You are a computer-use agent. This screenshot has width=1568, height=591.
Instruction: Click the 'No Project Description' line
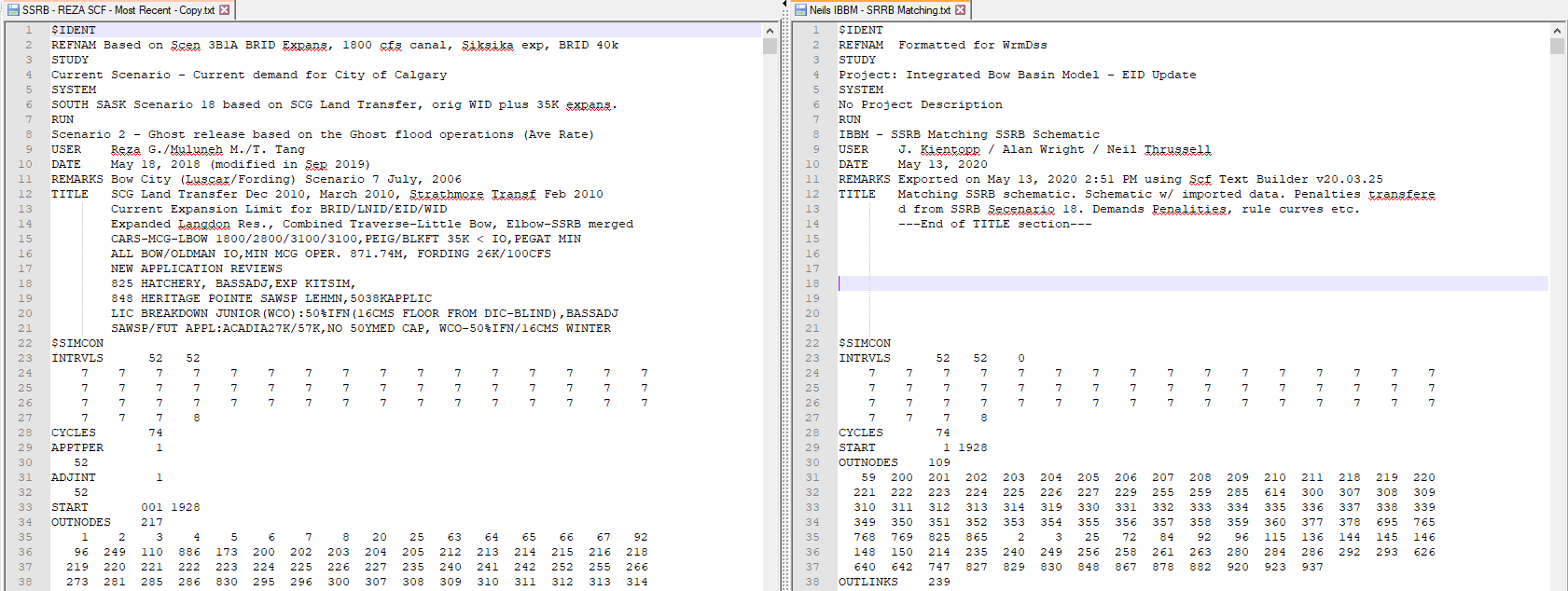click(x=921, y=104)
